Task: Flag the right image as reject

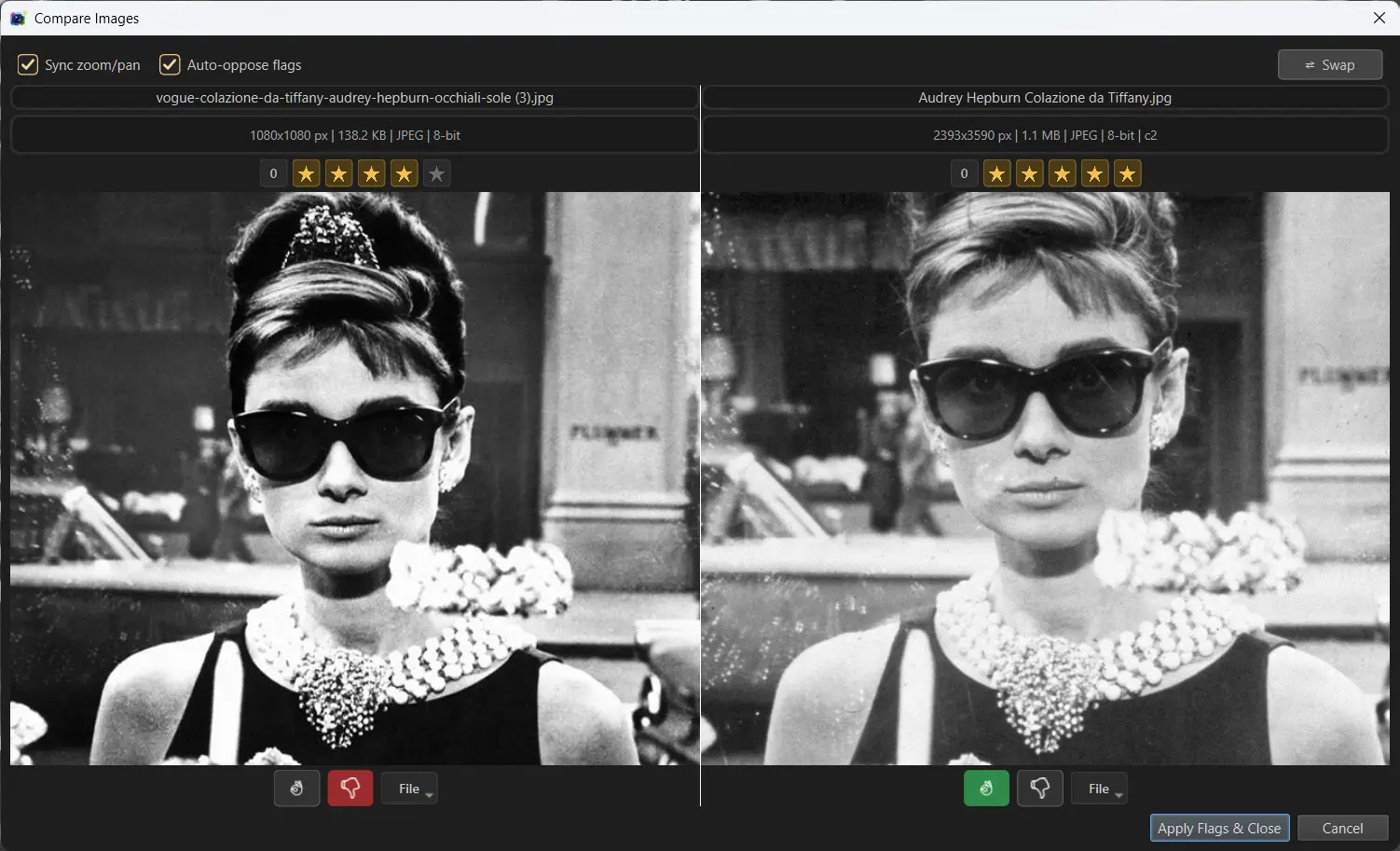Action: point(1040,789)
